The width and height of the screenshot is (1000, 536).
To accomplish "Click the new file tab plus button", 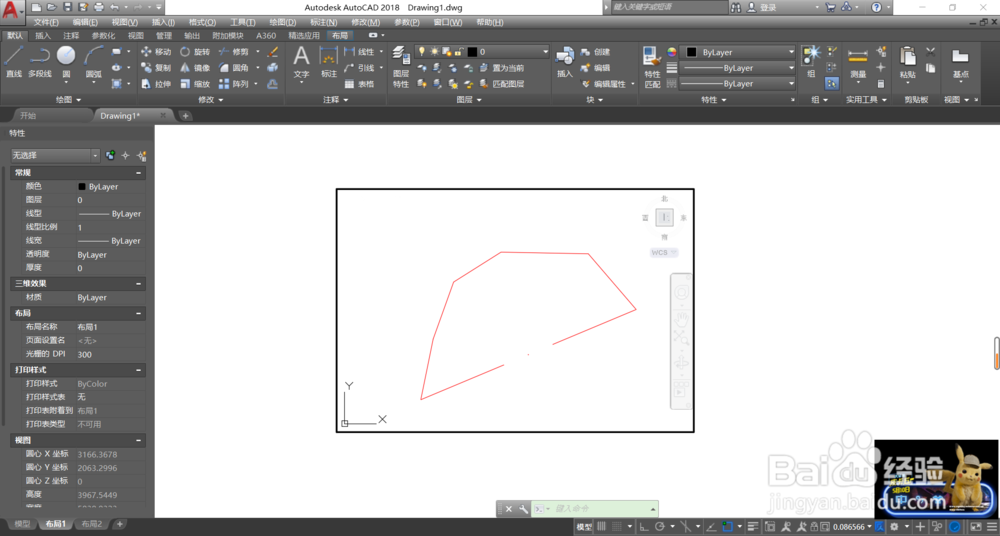I will pos(185,115).
